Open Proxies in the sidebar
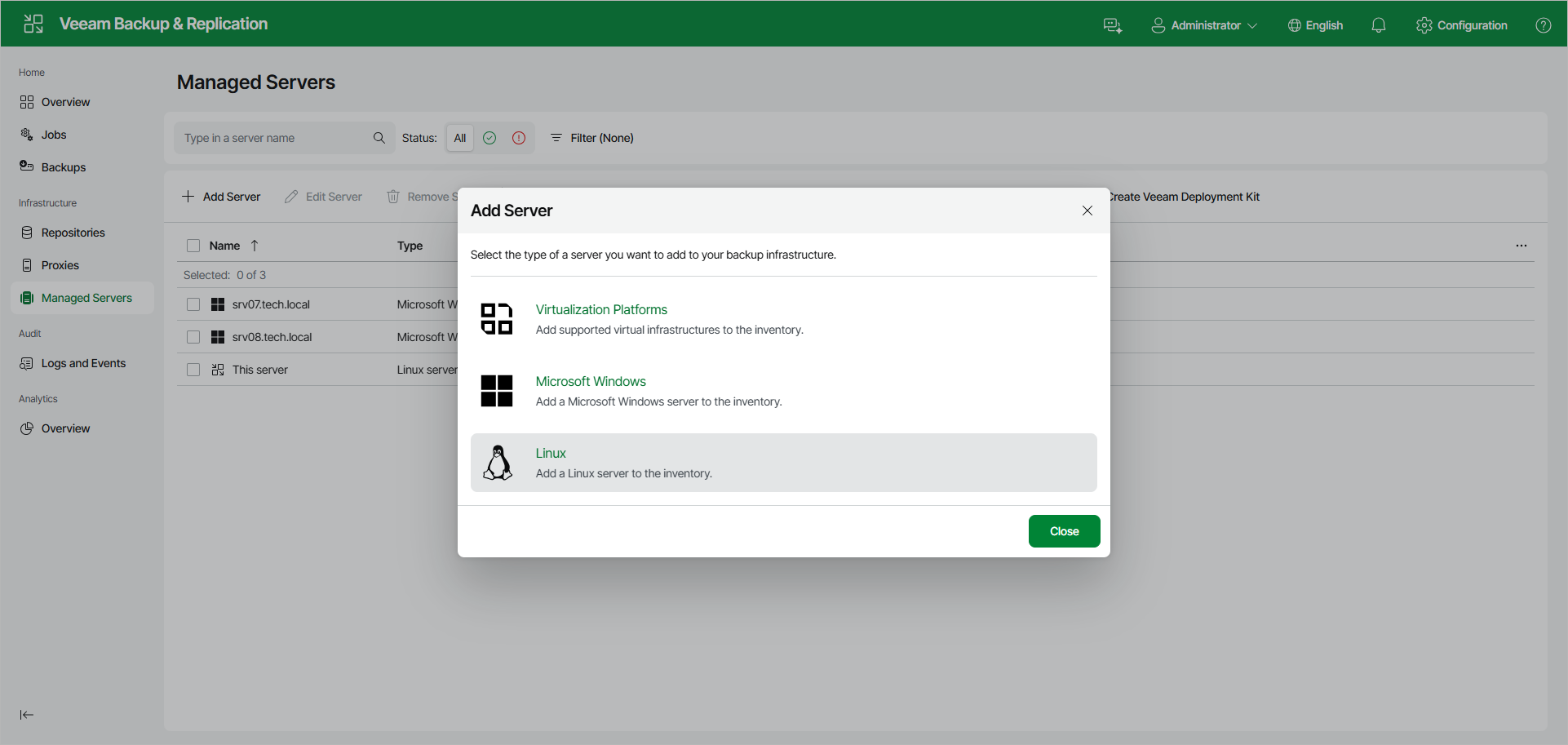 [x=60, y=265]
